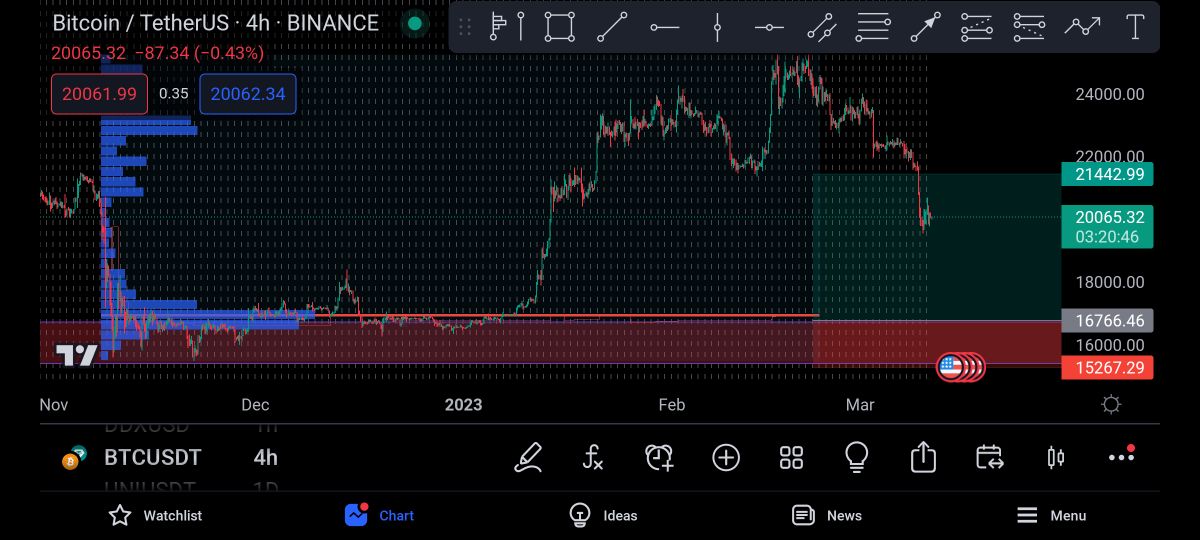
Task: Toggle the drawing pencil mode
Action: click(x=528, y=458)
